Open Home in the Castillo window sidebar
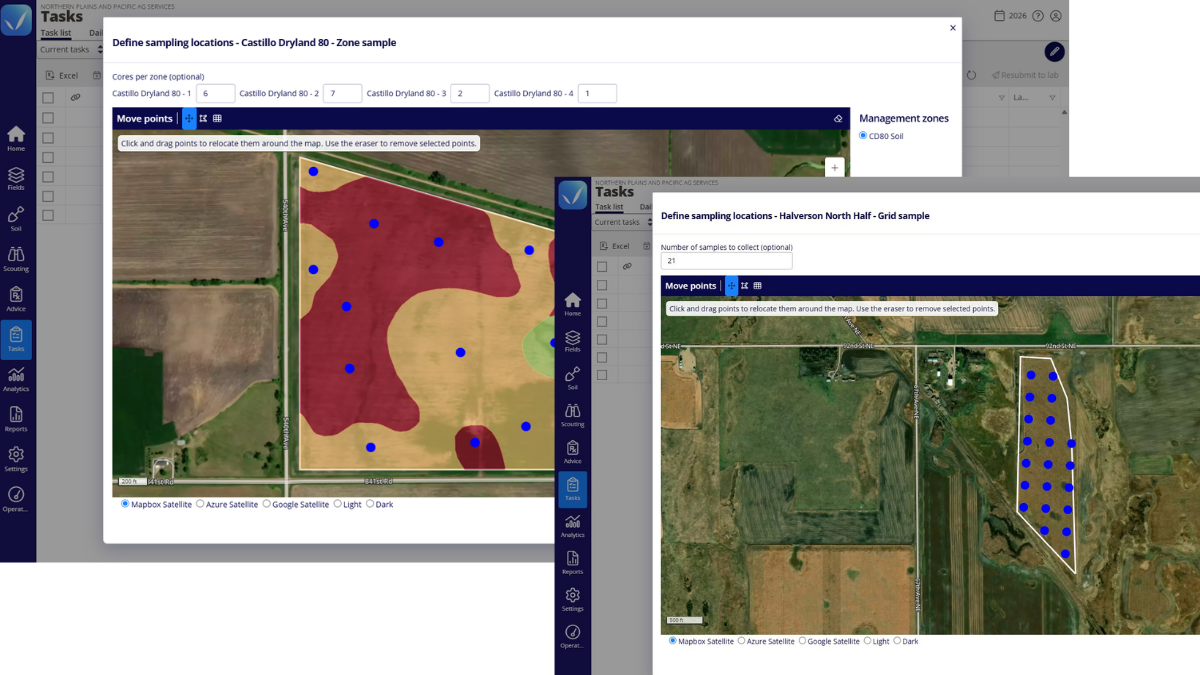Image resolution: width=1200 pixels, height=675 pixels. click(16, 139)
